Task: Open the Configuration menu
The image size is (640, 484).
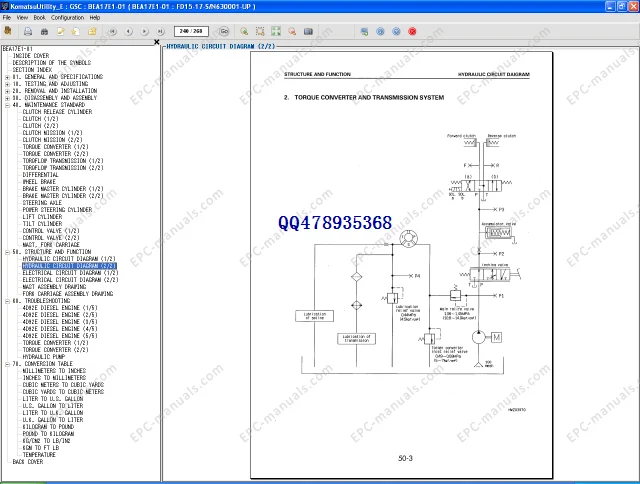Action: pos(67,18)
